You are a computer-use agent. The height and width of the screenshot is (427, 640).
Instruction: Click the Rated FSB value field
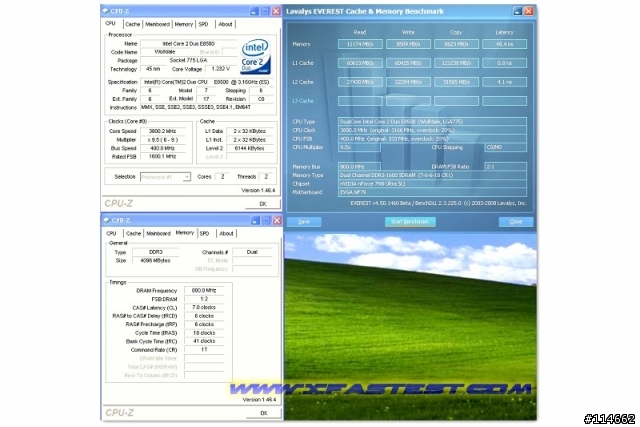click(162, 156)
